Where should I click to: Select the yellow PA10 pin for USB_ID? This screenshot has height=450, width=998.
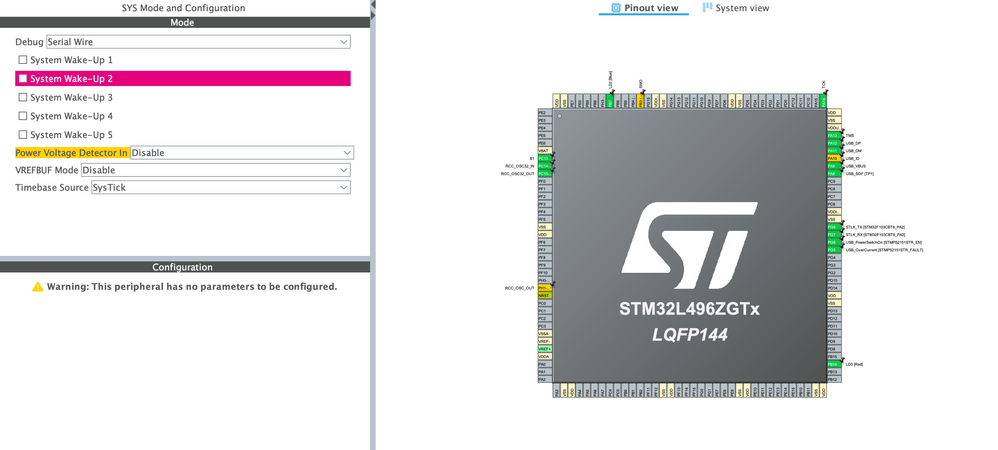pyautogui.click(x=834, y=158)
